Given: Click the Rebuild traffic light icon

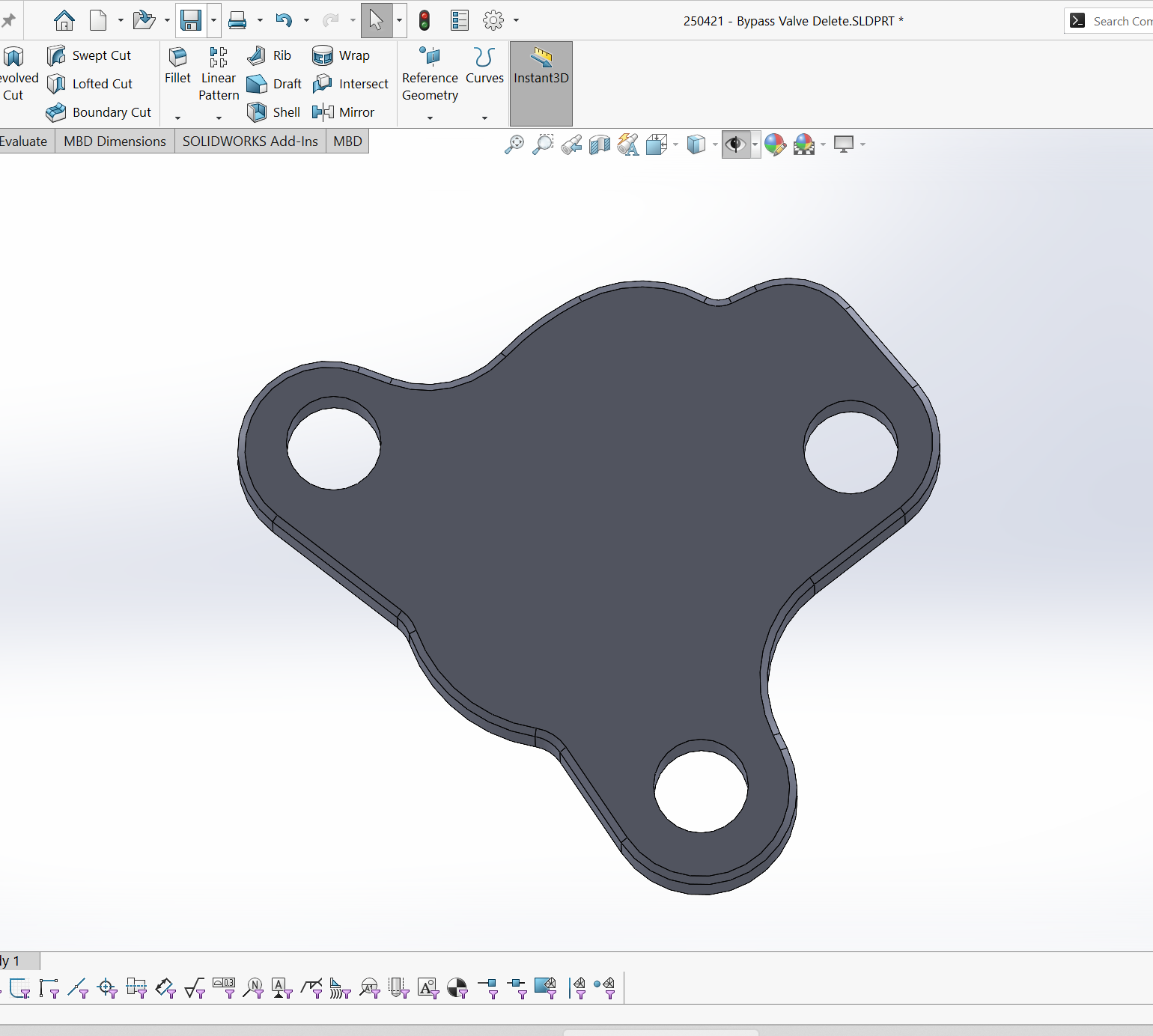Looking at the screenshot, I should pos(425,20).
